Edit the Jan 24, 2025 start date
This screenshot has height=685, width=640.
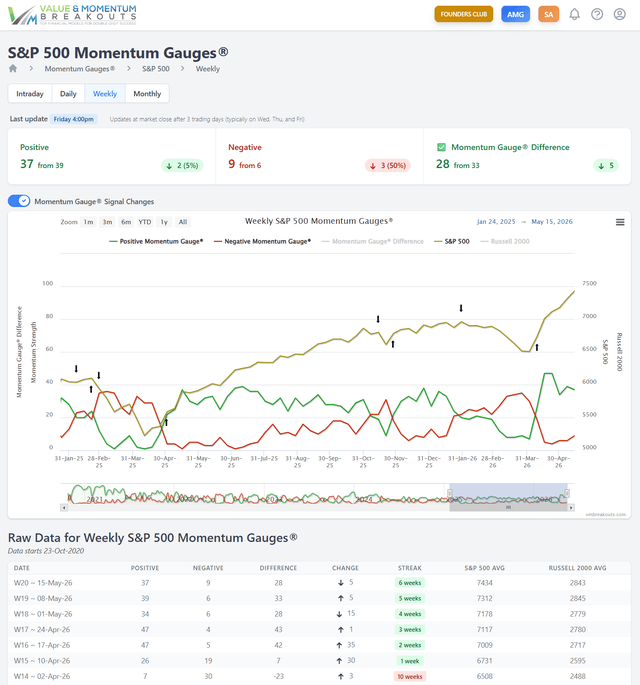(x=496, y=221)
